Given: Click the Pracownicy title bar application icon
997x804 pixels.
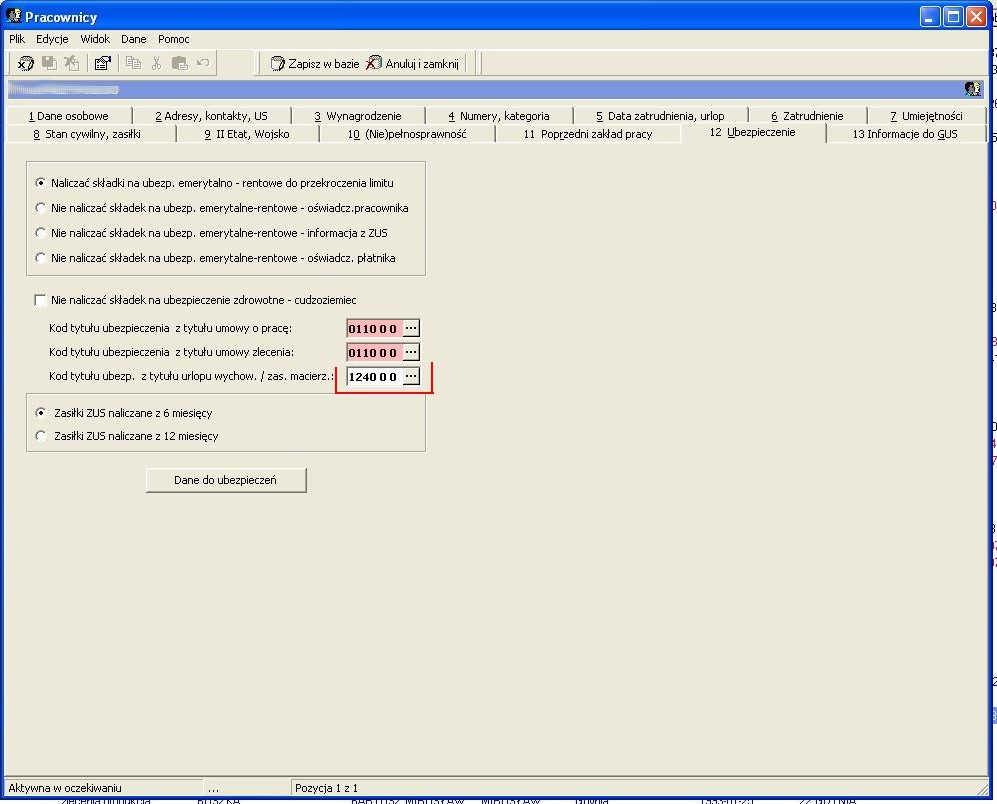Looking at the screenshot, I should pos(13,15).
